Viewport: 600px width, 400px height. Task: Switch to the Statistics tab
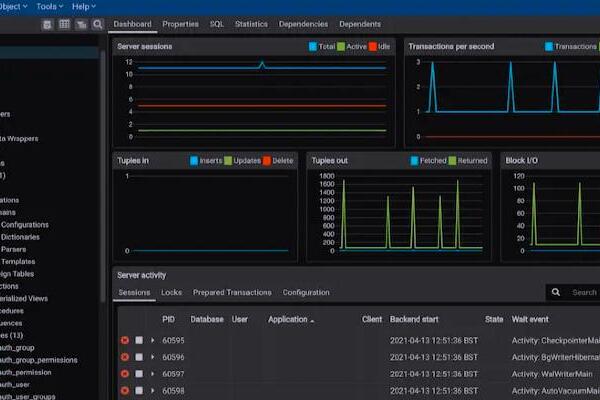coord(251,23)
